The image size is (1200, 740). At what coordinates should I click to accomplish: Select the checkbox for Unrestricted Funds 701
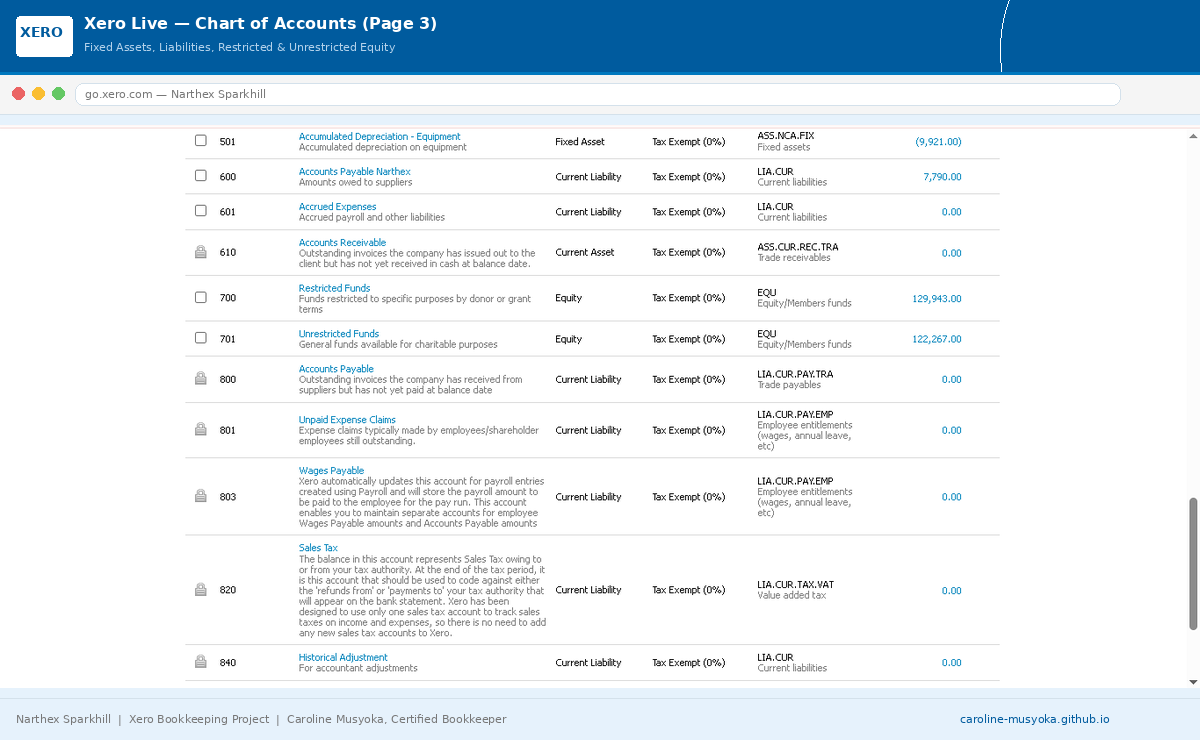tap(200, 338)
